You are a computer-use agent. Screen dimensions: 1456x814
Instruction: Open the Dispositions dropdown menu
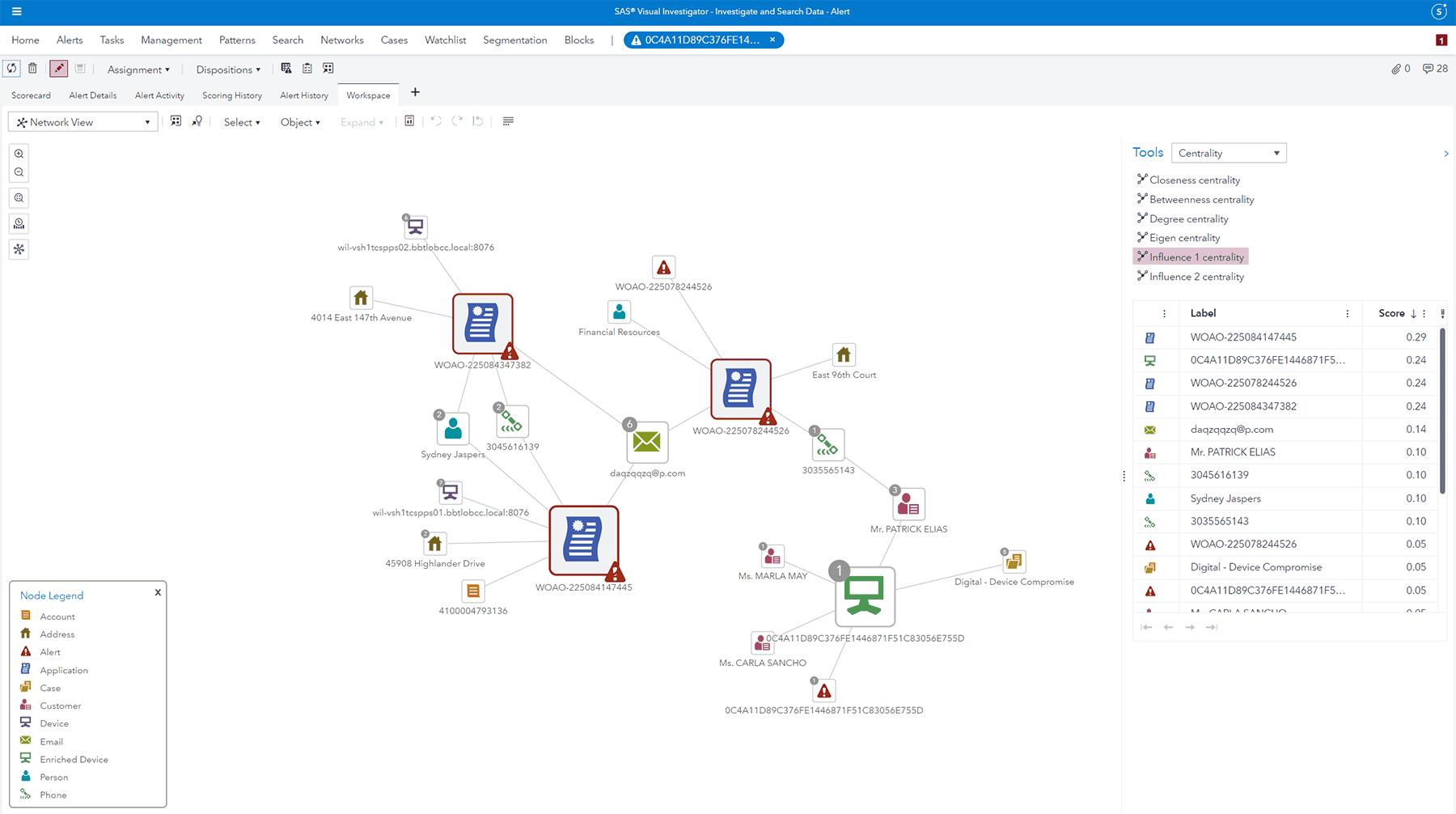[228, 70]
